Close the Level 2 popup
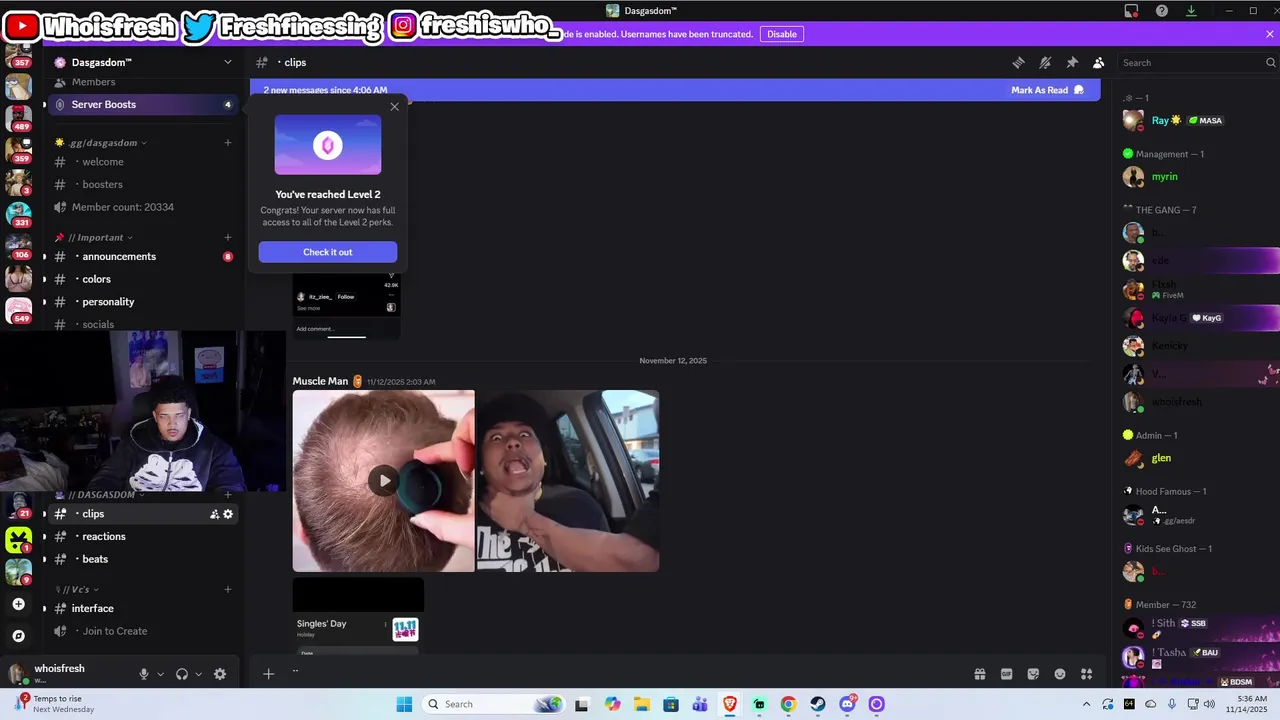 click(394, 107)
